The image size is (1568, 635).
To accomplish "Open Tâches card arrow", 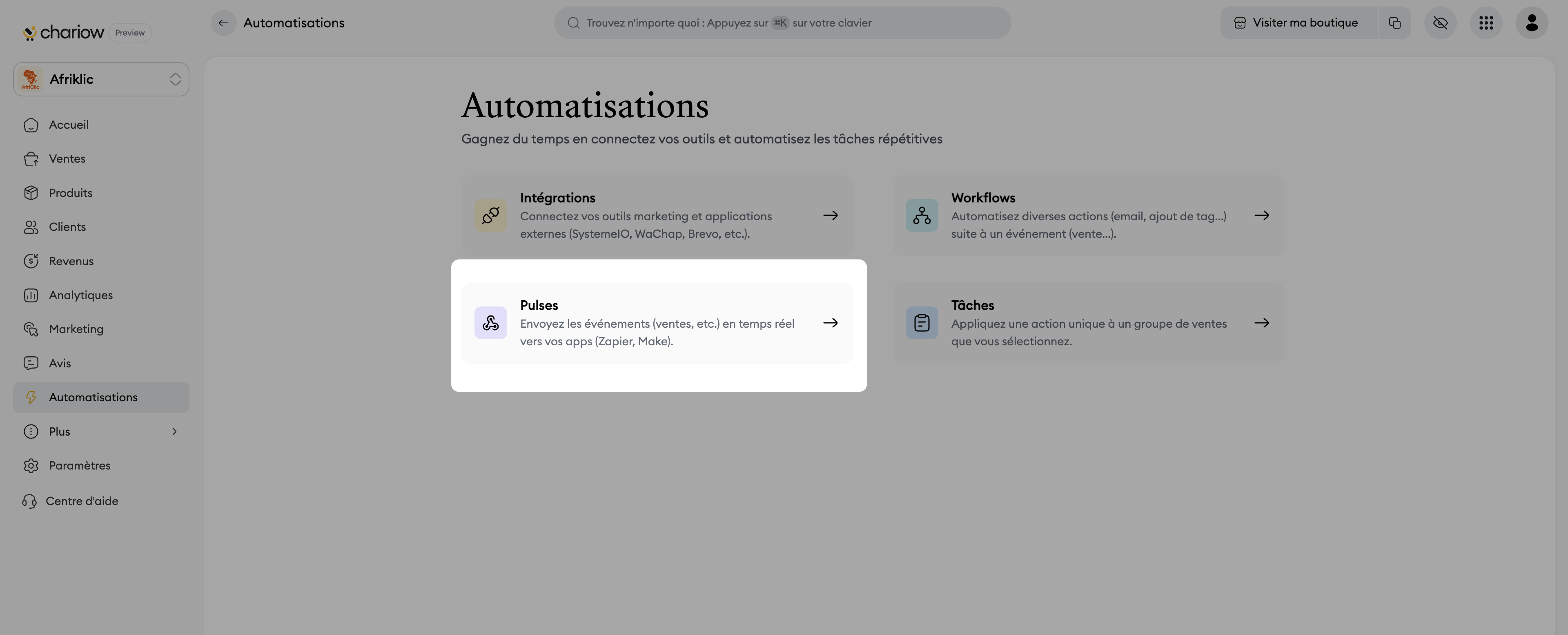I will (1262, 323).
